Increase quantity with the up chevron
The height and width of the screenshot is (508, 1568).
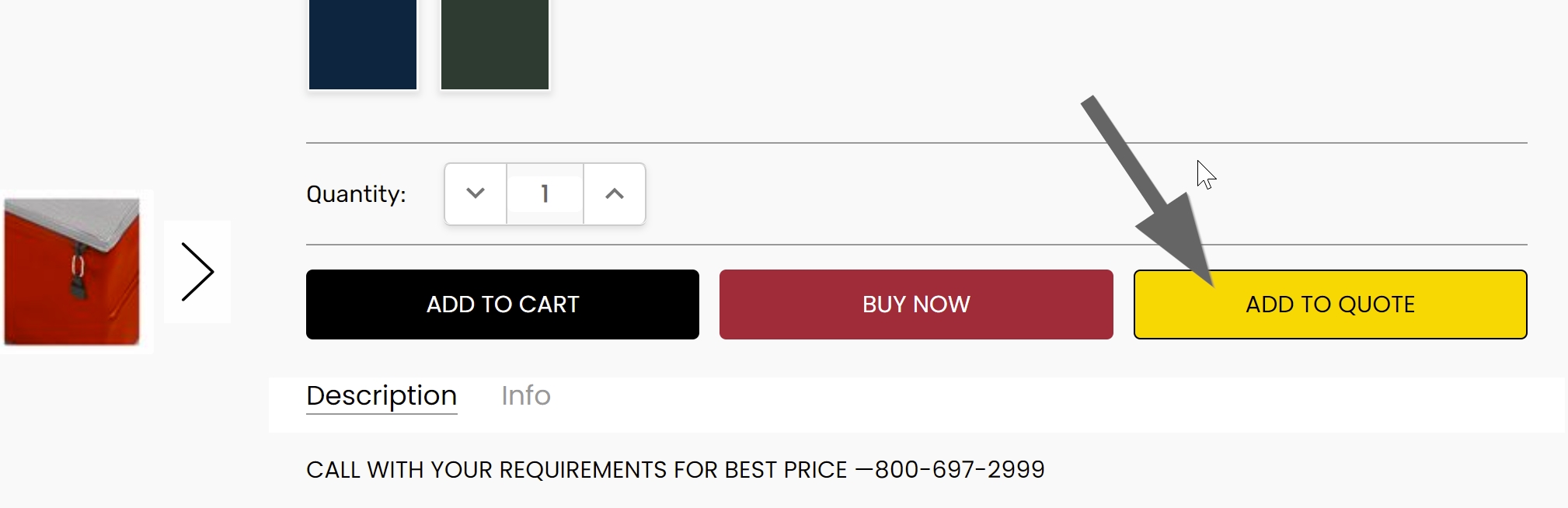(615, 193)
